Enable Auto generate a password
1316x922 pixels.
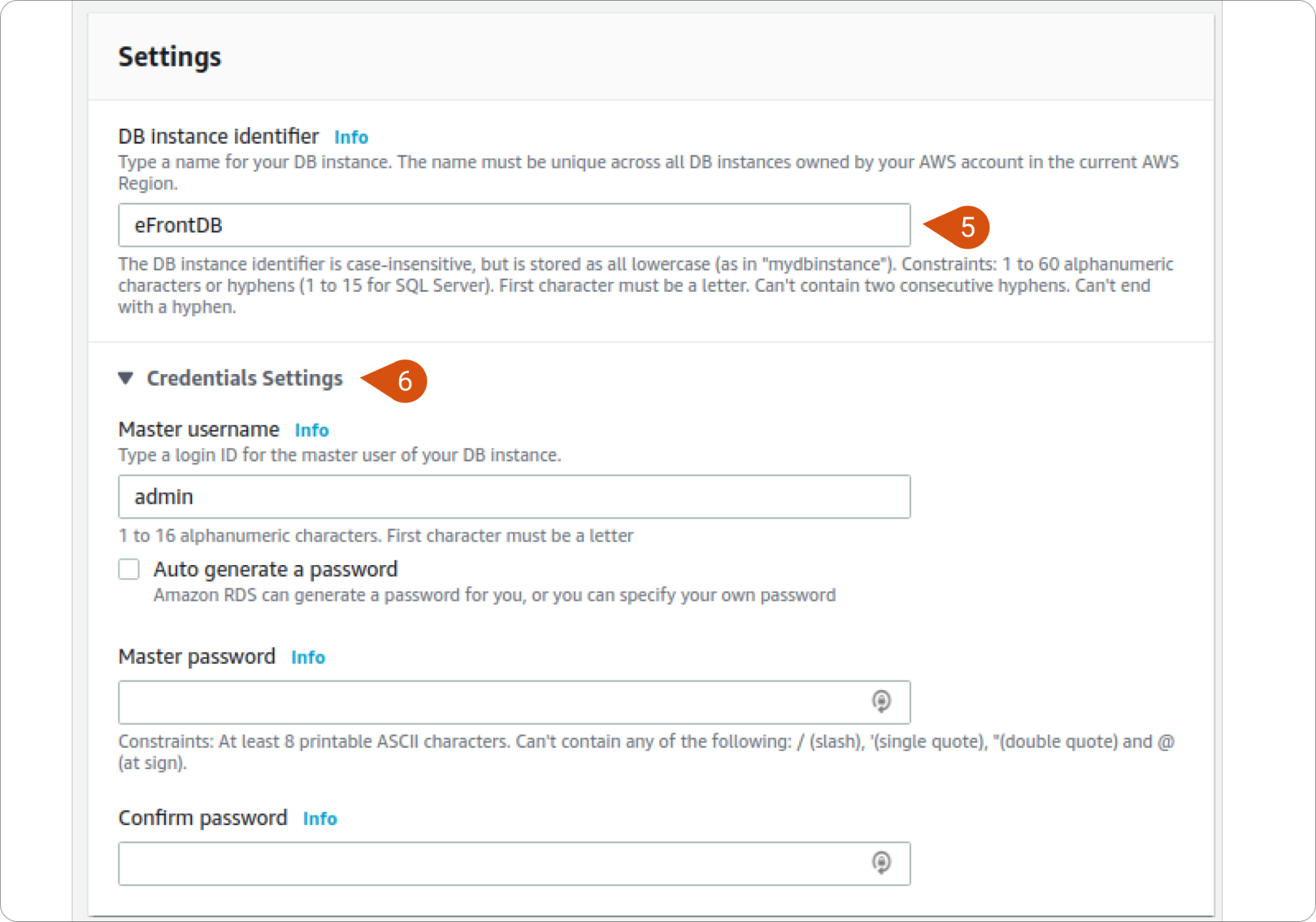click(129, 569)
